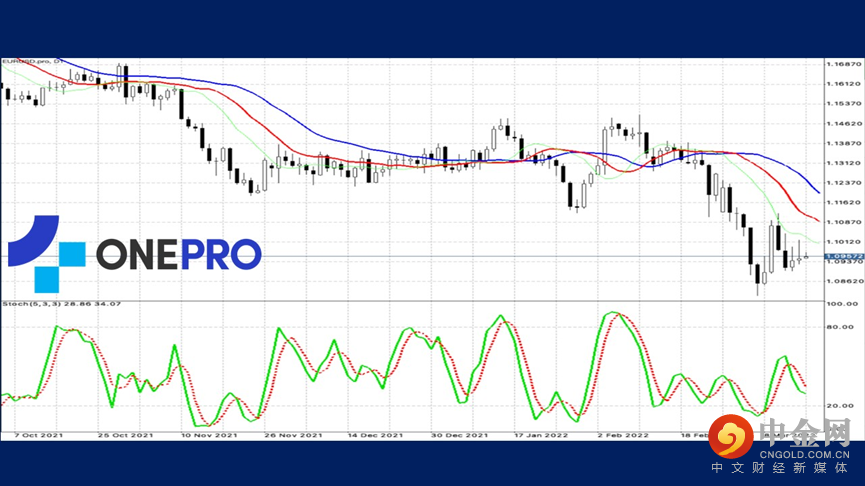865x486 pixels.
Task: Select the ONEPRO brand wordmark
Action: click(x=179, y=254)
